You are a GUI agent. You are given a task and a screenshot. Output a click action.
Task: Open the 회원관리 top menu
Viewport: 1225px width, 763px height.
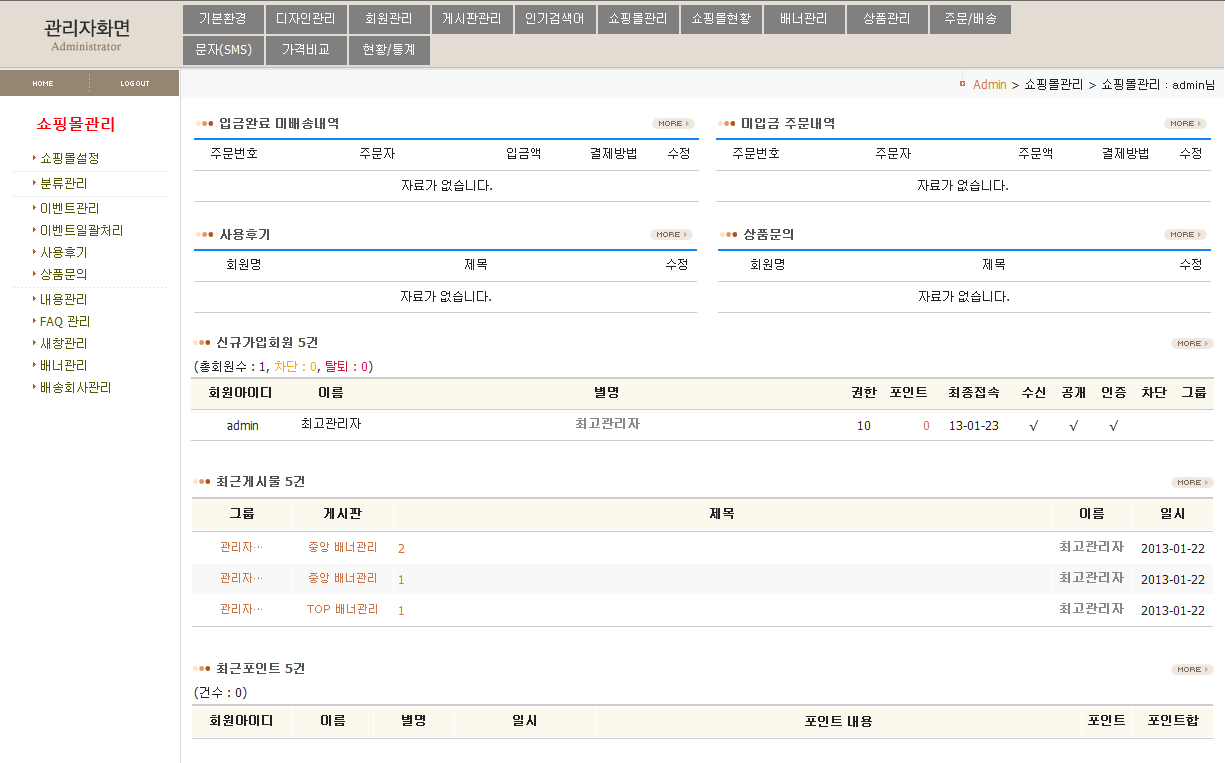(x=389, y=19)
